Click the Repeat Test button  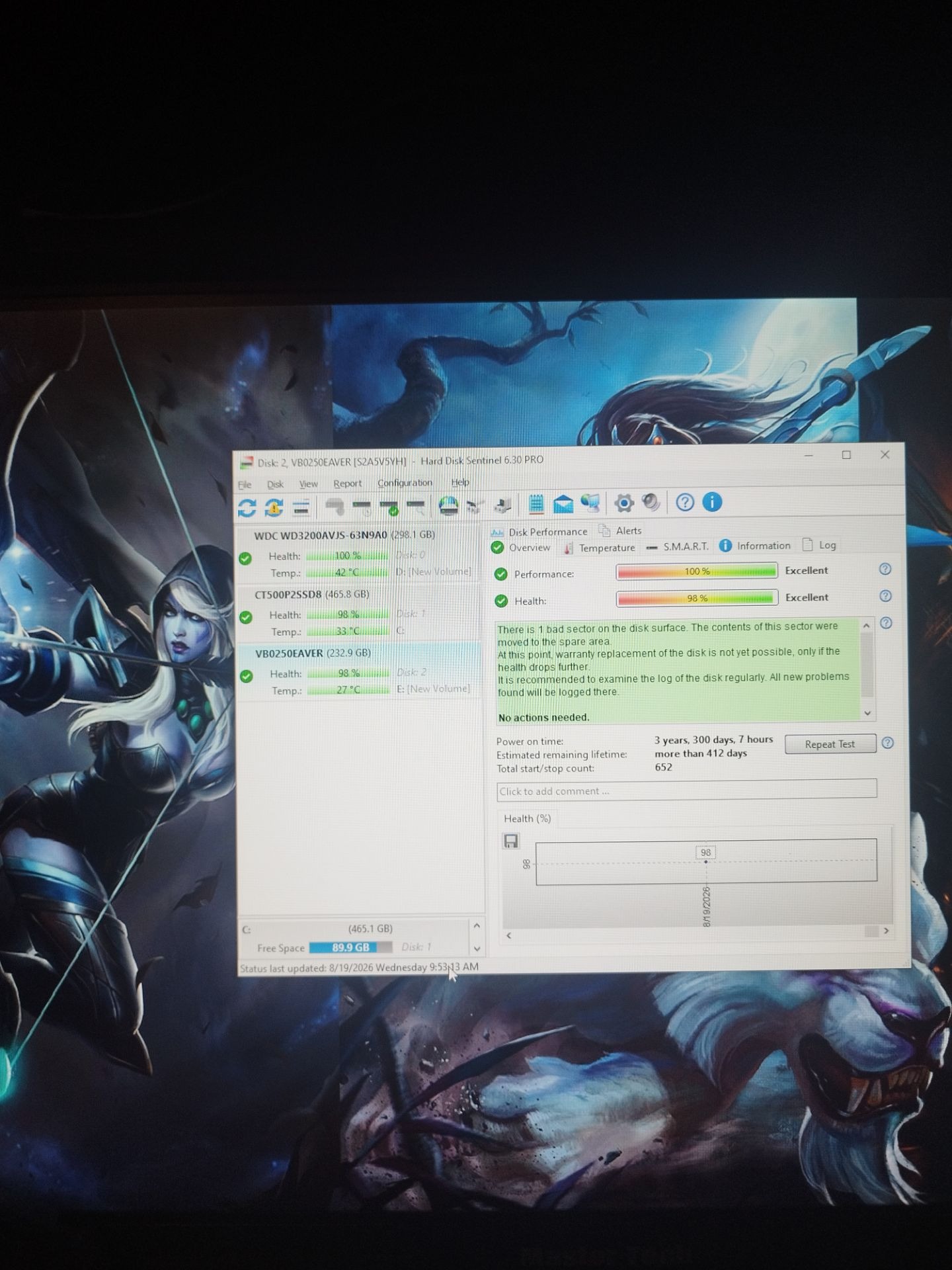(830, 744)
